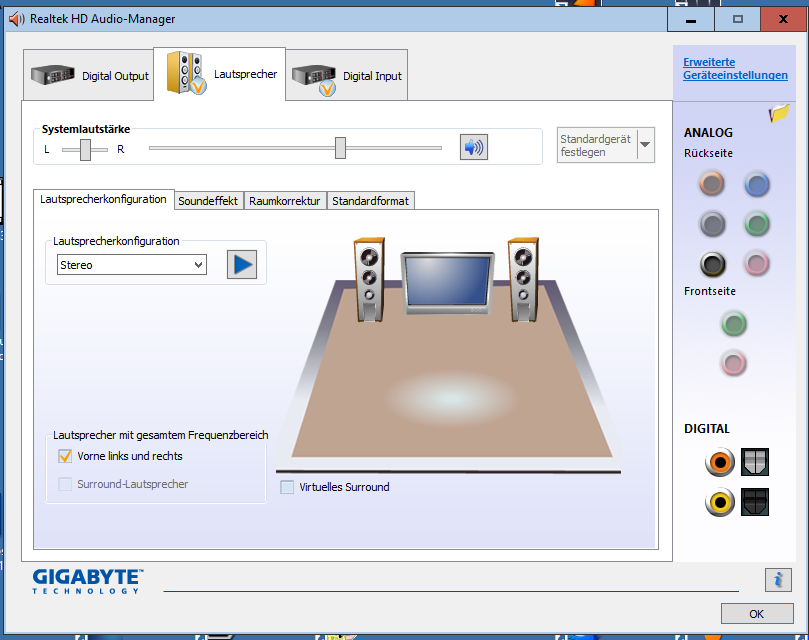809x640 pixels.
Task: Click the GIGABYTE Technology logo
Action: (x=88, y=581)
